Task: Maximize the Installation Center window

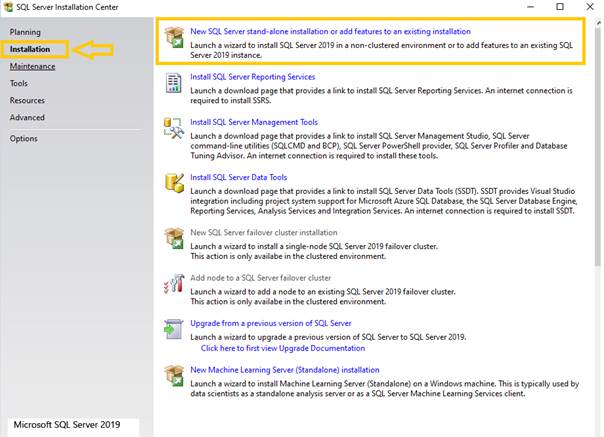Action: point(546,7)
